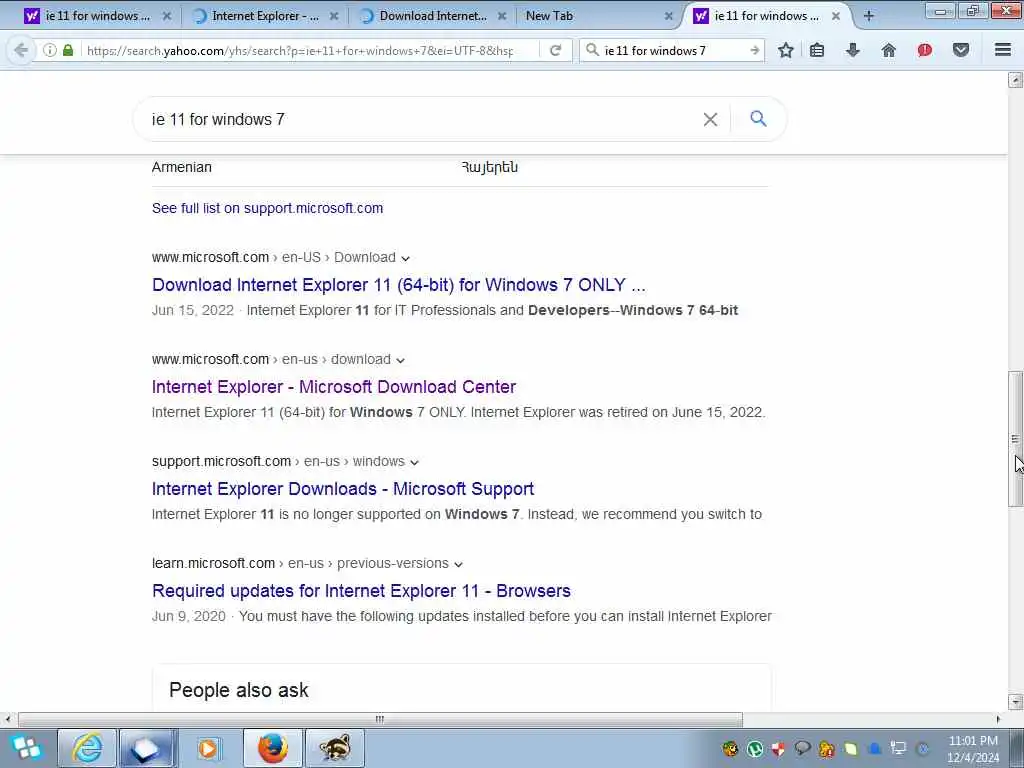Focus the Yahoo search input field
The width and height of the screenshot is (1024, 768).
coord(421,120)
